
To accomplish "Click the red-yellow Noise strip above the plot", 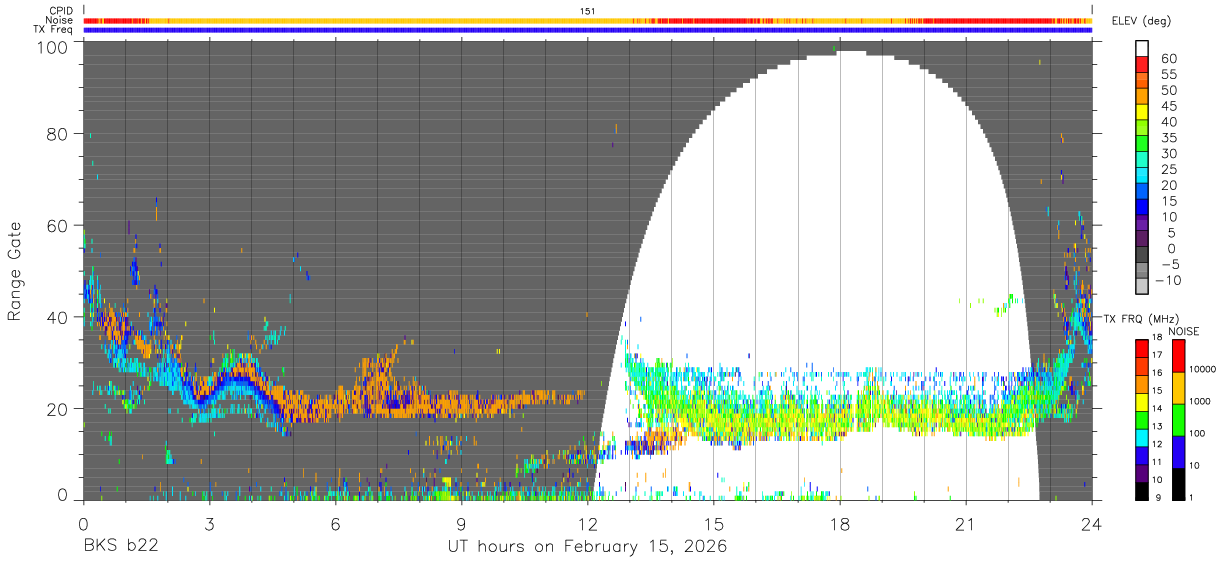I will click(x=587, y=20).
